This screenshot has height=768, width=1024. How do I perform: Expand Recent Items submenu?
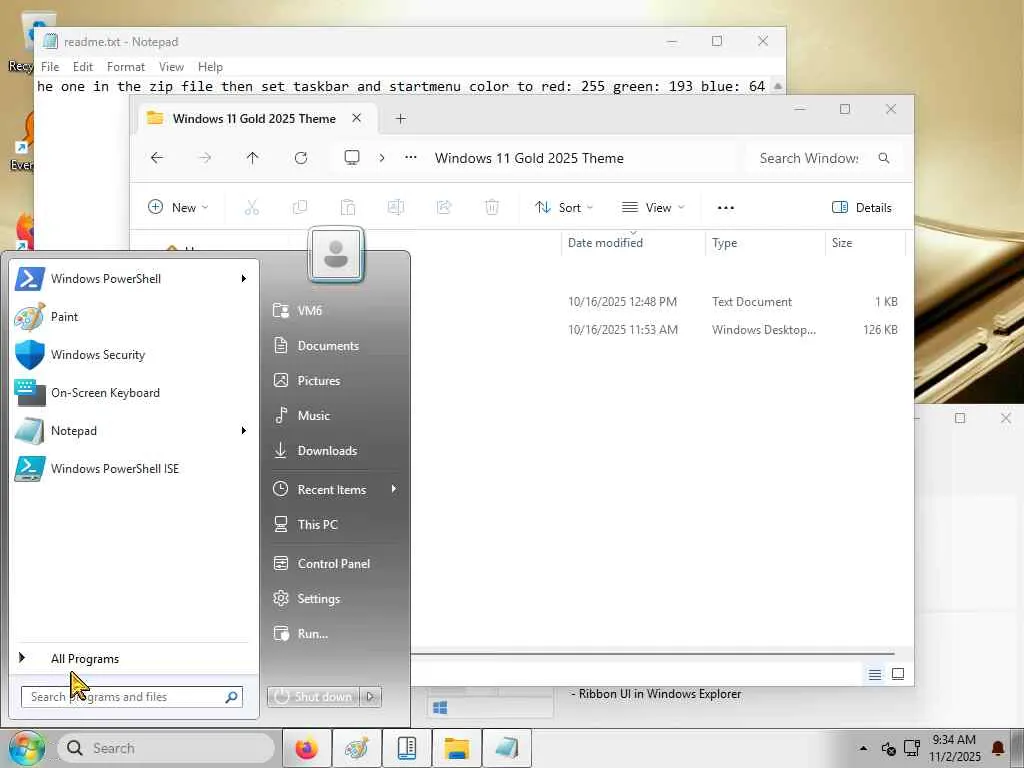[x=336, y=489]
